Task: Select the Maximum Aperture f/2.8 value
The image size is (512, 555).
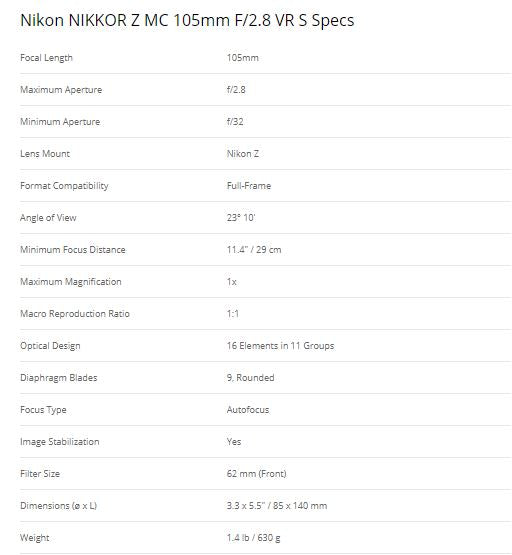Action: click(x=236, y=90)
